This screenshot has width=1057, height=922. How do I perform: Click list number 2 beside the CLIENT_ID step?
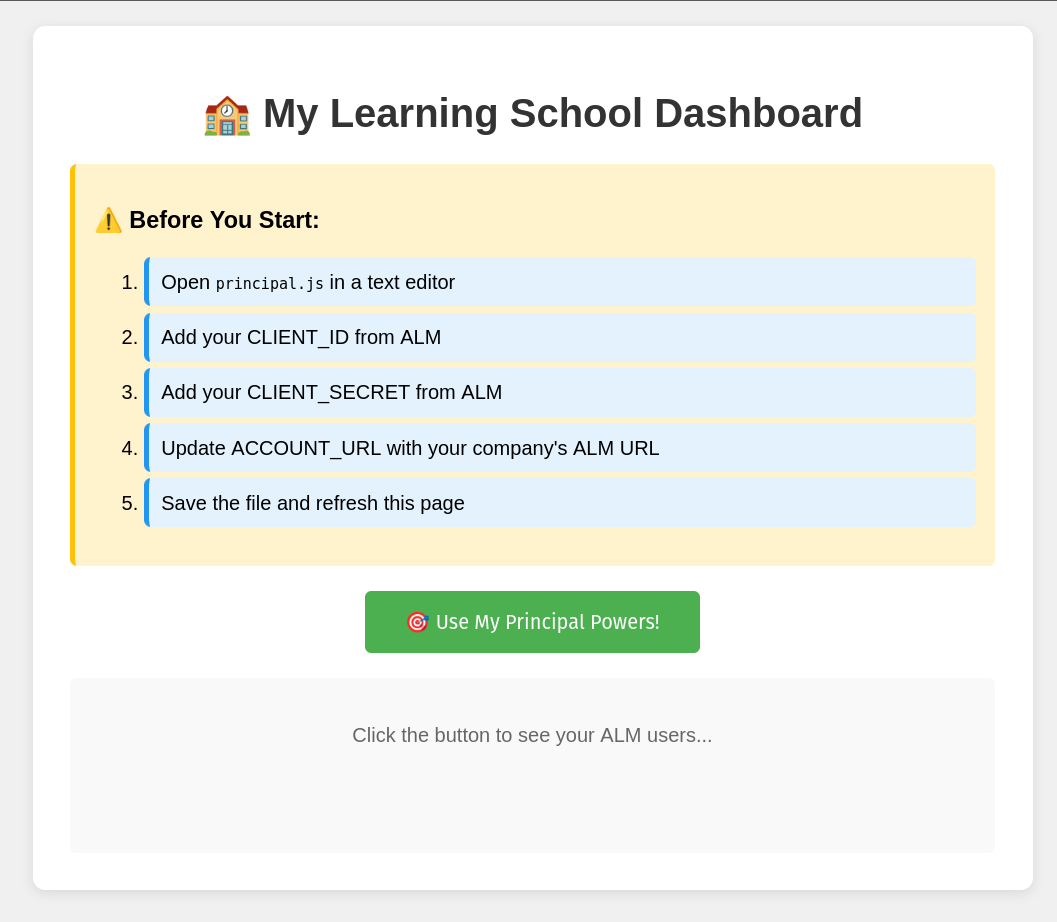click(x=130, y=337)
